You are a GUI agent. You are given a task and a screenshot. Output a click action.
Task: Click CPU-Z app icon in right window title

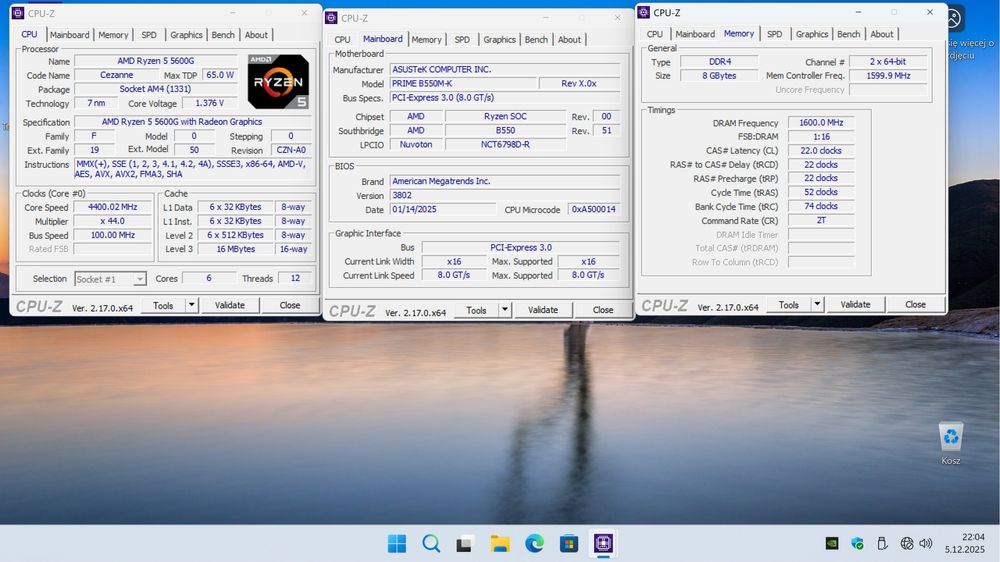(643, 12)
